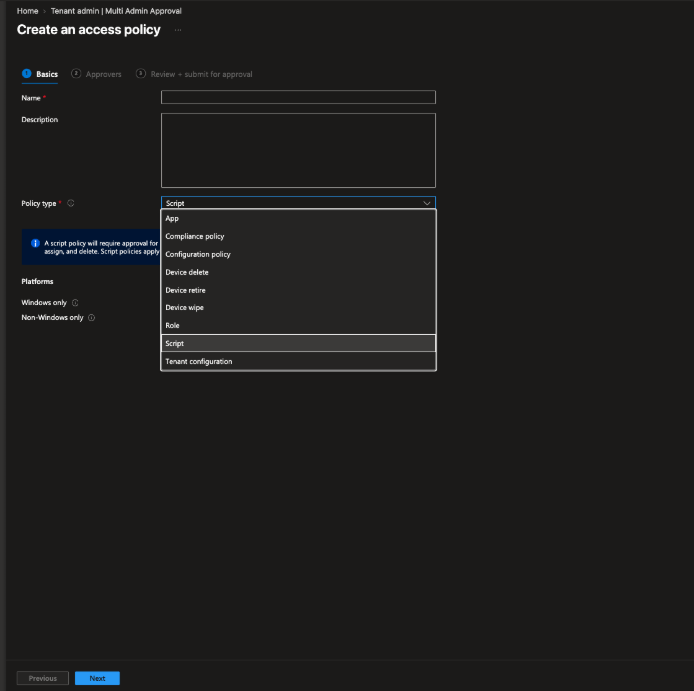Select Compliance policy option

click(x=298, y=236)
